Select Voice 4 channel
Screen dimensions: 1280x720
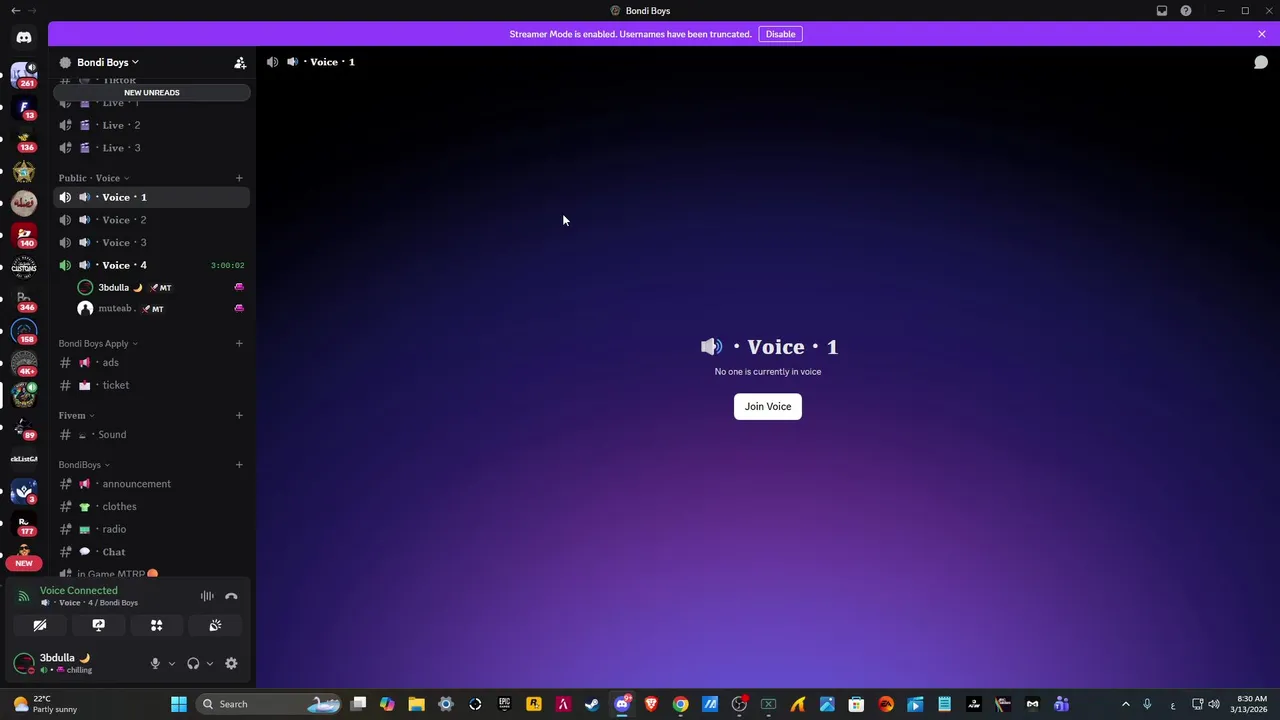coord(152,265)
